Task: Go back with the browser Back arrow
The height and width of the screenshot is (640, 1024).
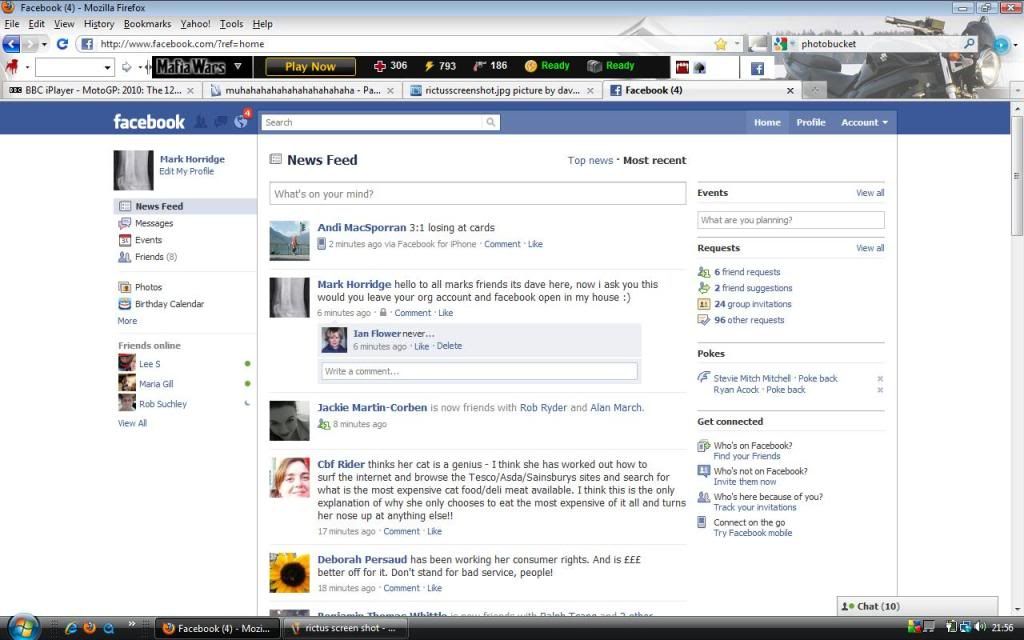Action: click(x=11, y=44)
